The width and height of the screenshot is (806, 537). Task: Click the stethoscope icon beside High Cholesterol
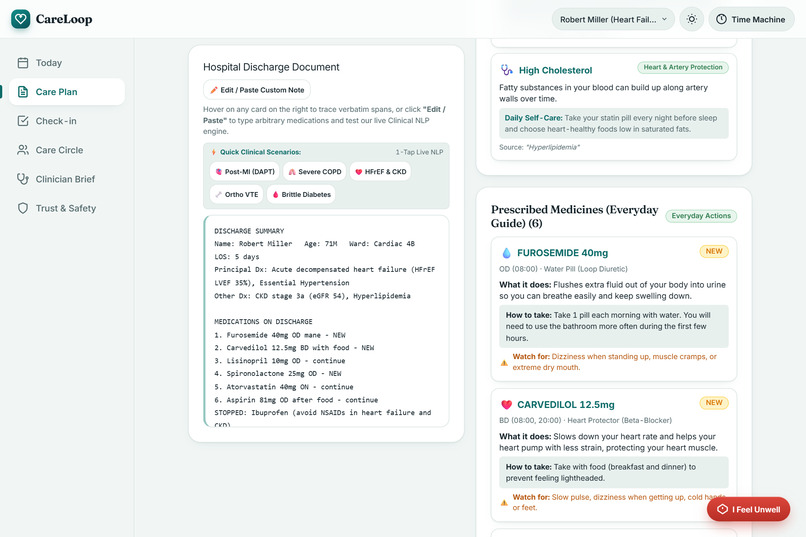pos(506,70)
